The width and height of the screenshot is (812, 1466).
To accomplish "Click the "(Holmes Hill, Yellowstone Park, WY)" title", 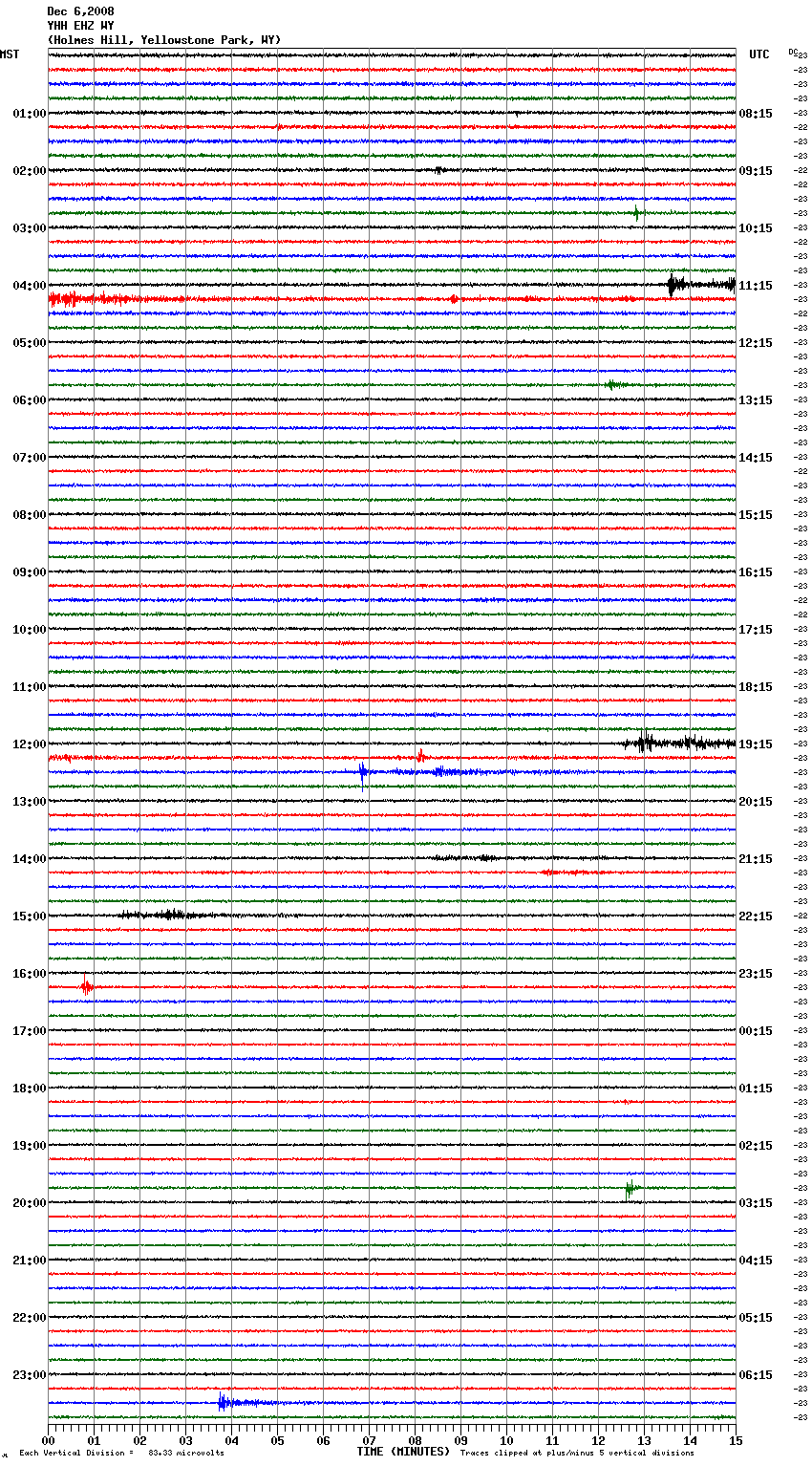I will (x=164, y=40).
